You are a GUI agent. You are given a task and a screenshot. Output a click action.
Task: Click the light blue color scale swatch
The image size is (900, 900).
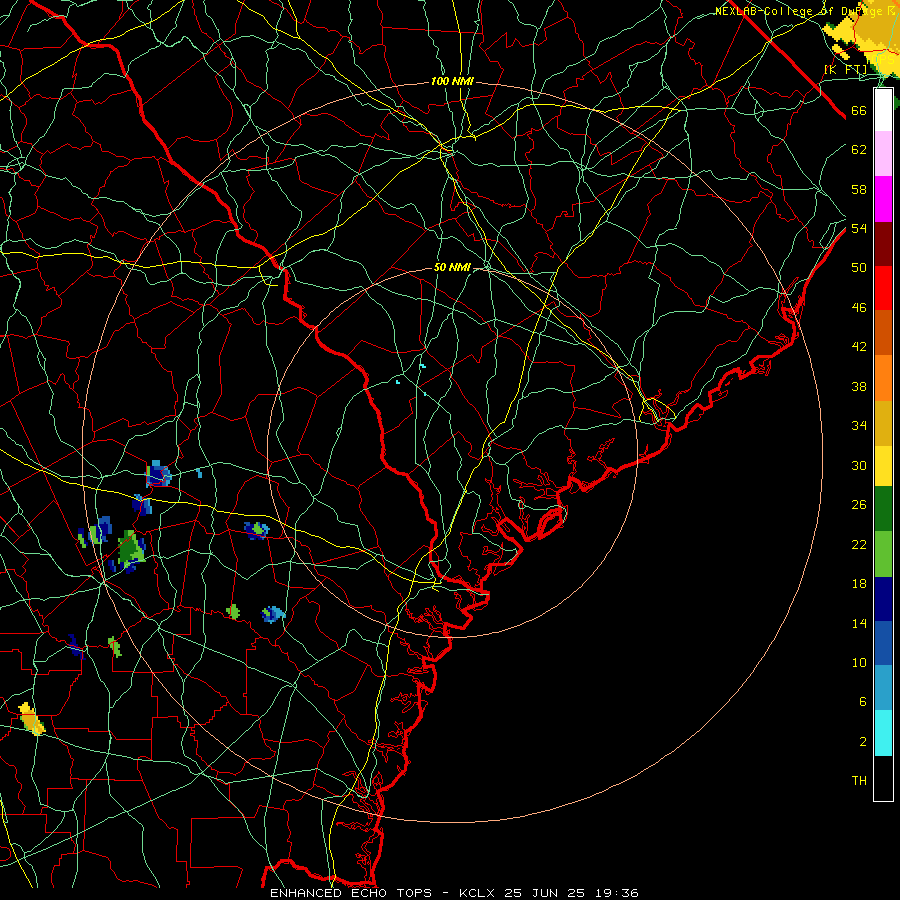[x=883, y=688]
